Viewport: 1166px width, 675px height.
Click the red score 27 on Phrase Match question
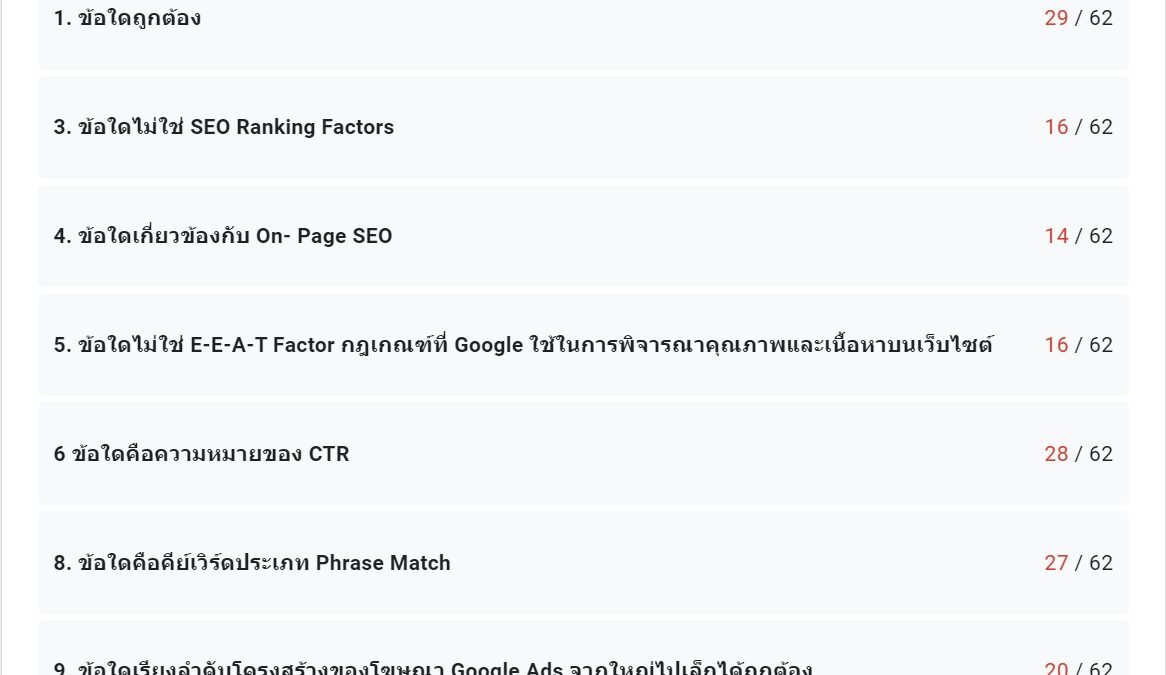[1056, 563]
